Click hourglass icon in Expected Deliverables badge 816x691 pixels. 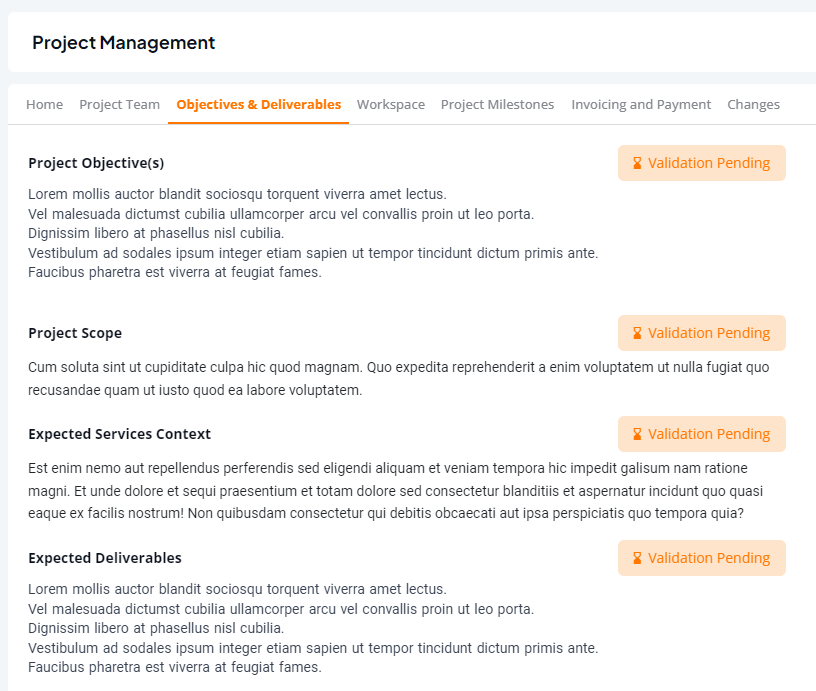pos(637,558)
